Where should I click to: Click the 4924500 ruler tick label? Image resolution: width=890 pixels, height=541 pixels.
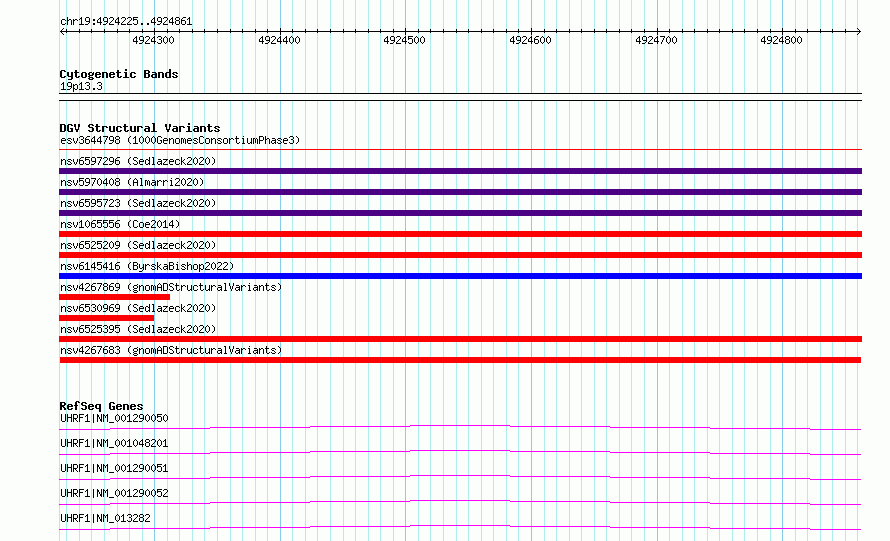[404, 40]
